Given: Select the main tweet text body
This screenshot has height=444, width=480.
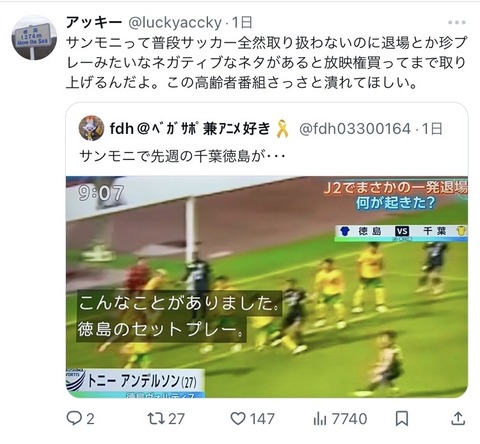Looking at the screenshot, I should pos(267,62).
